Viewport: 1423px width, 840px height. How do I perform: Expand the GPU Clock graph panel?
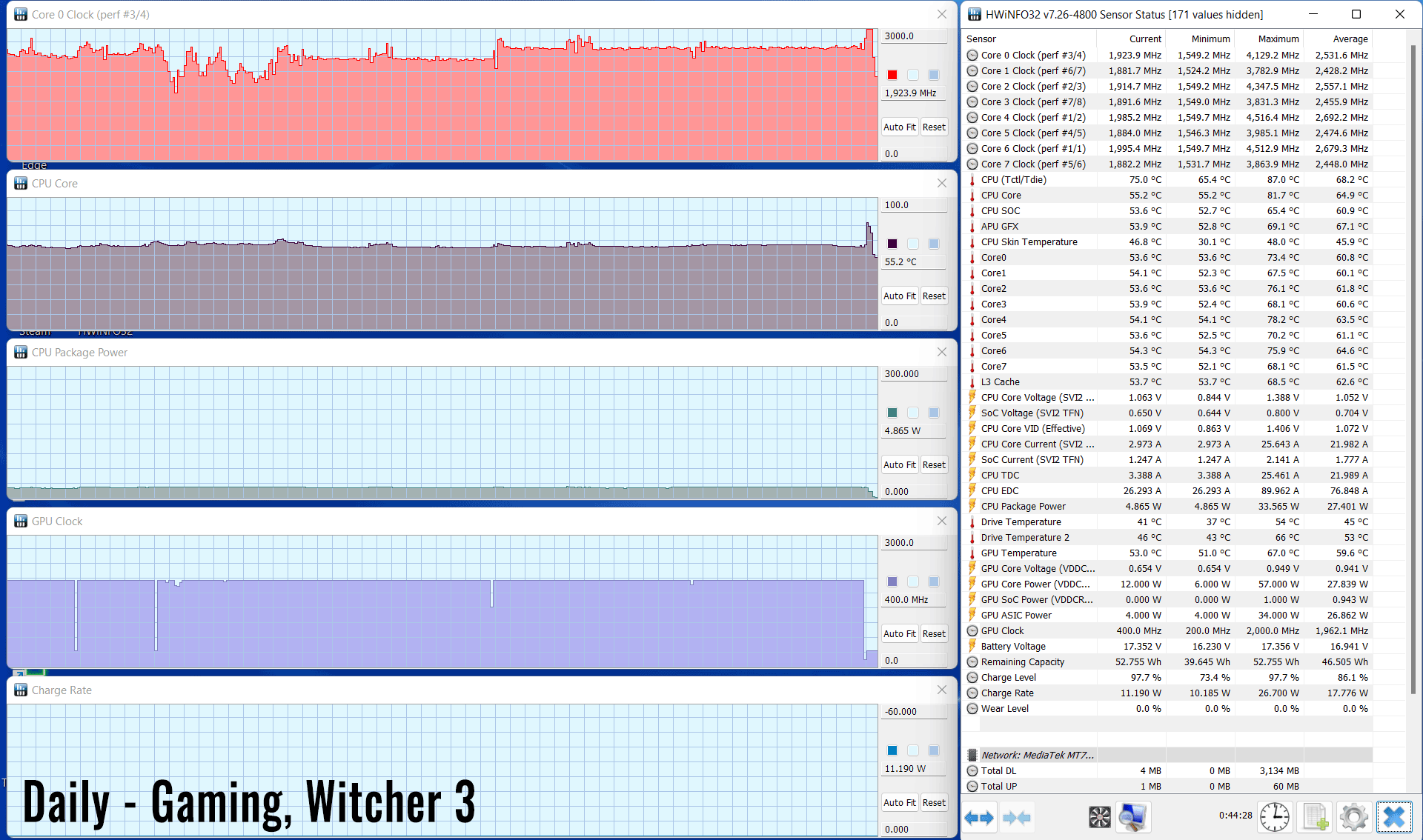[x=480, y=520]
